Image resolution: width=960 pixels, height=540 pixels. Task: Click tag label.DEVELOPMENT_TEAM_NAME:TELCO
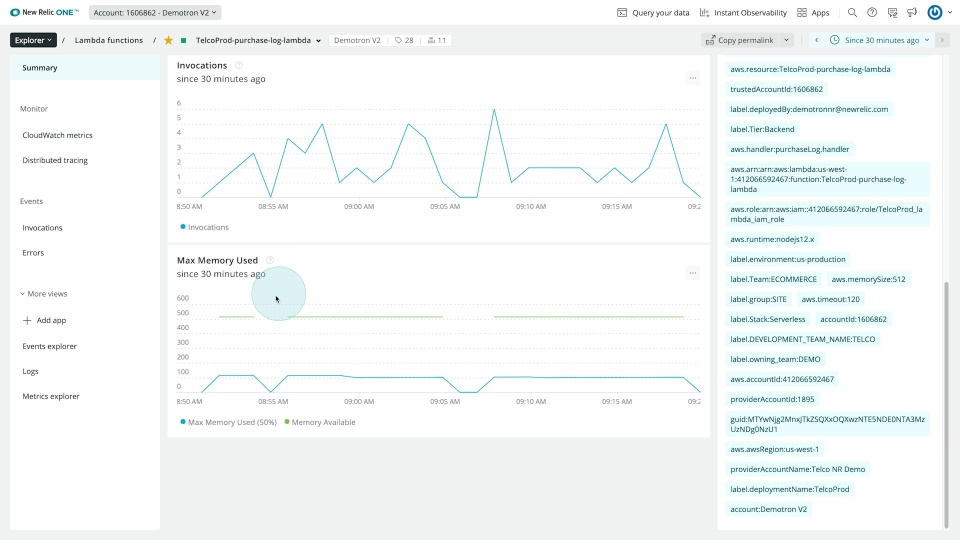pos(803,339)
